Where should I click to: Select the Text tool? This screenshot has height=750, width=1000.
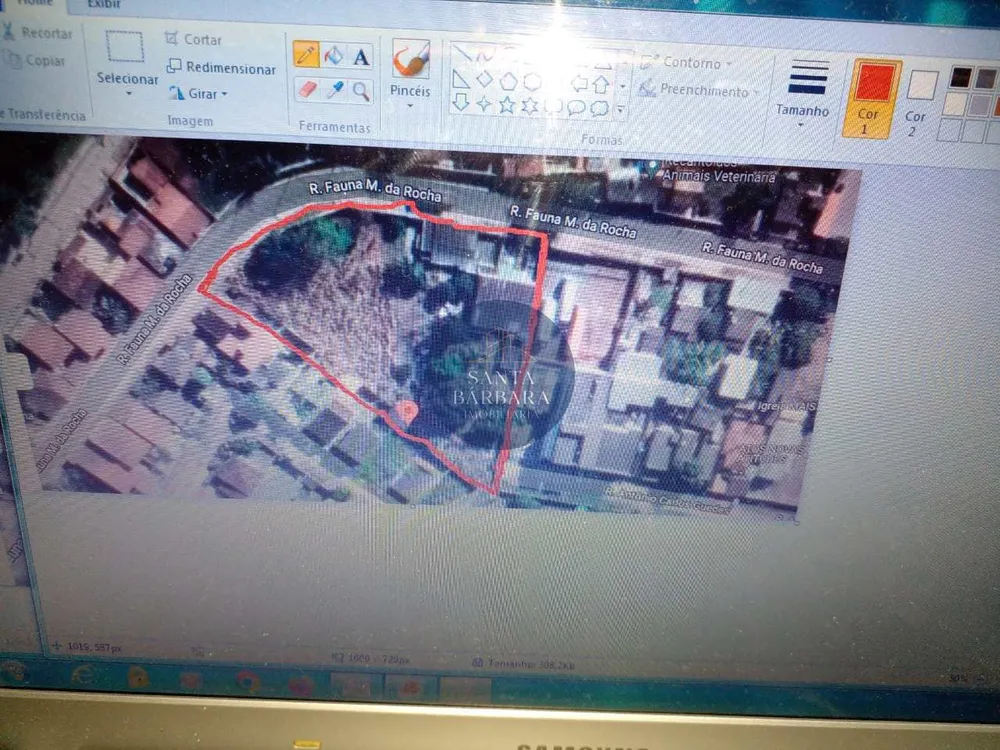click(x=361, y=57)
